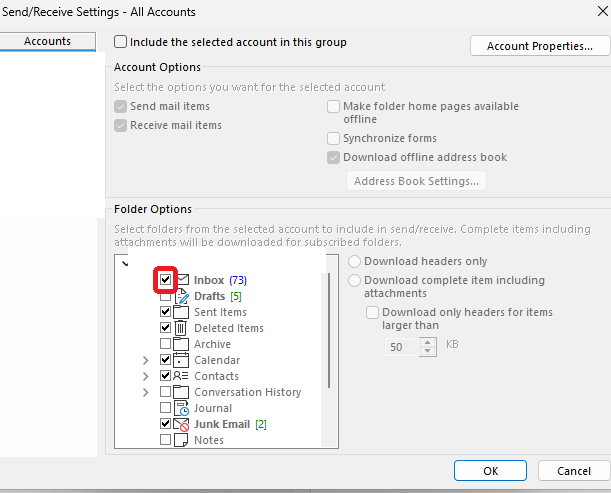Click the Calendar folder icon
The height and width of the screenshot is (493, 611).
[181, 360]
